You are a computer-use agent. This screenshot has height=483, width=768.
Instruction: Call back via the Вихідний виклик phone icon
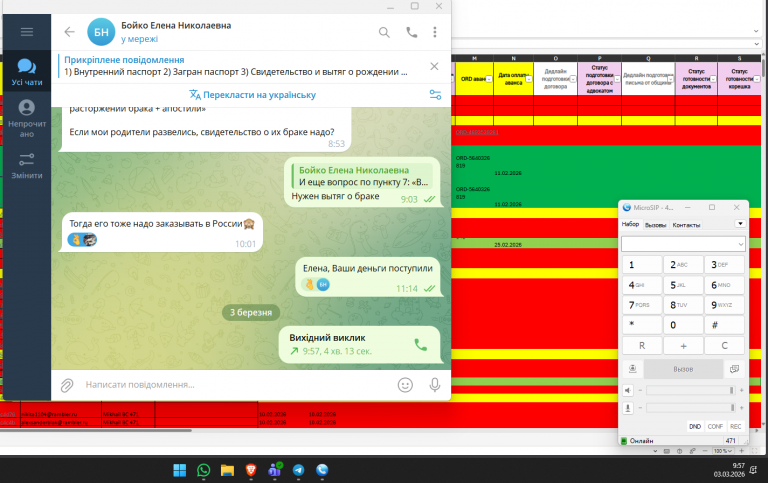(x=420, y=344)
